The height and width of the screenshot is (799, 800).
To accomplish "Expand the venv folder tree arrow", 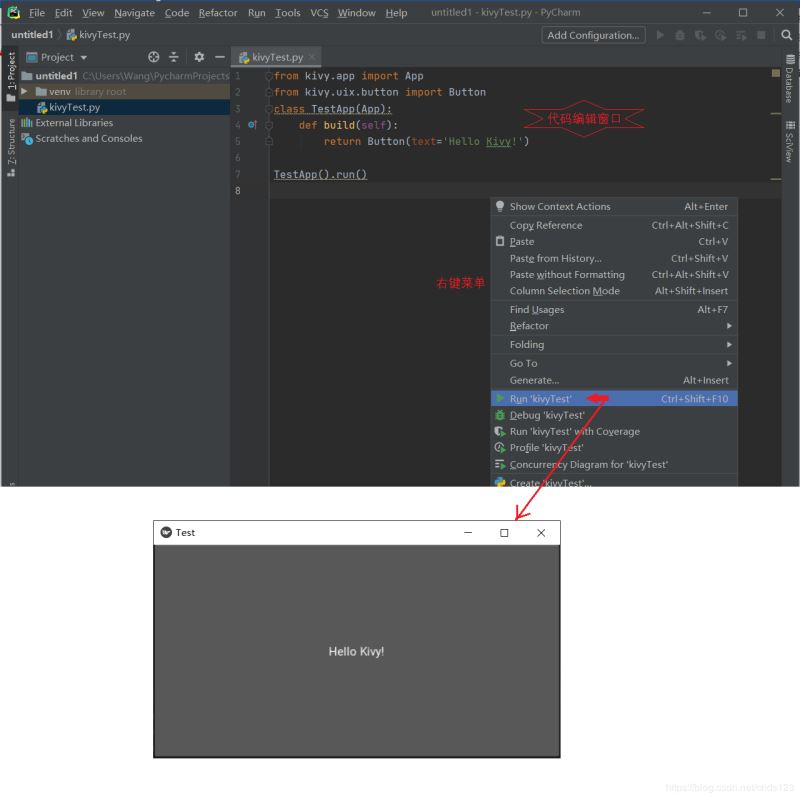I will tap(24, 91).
